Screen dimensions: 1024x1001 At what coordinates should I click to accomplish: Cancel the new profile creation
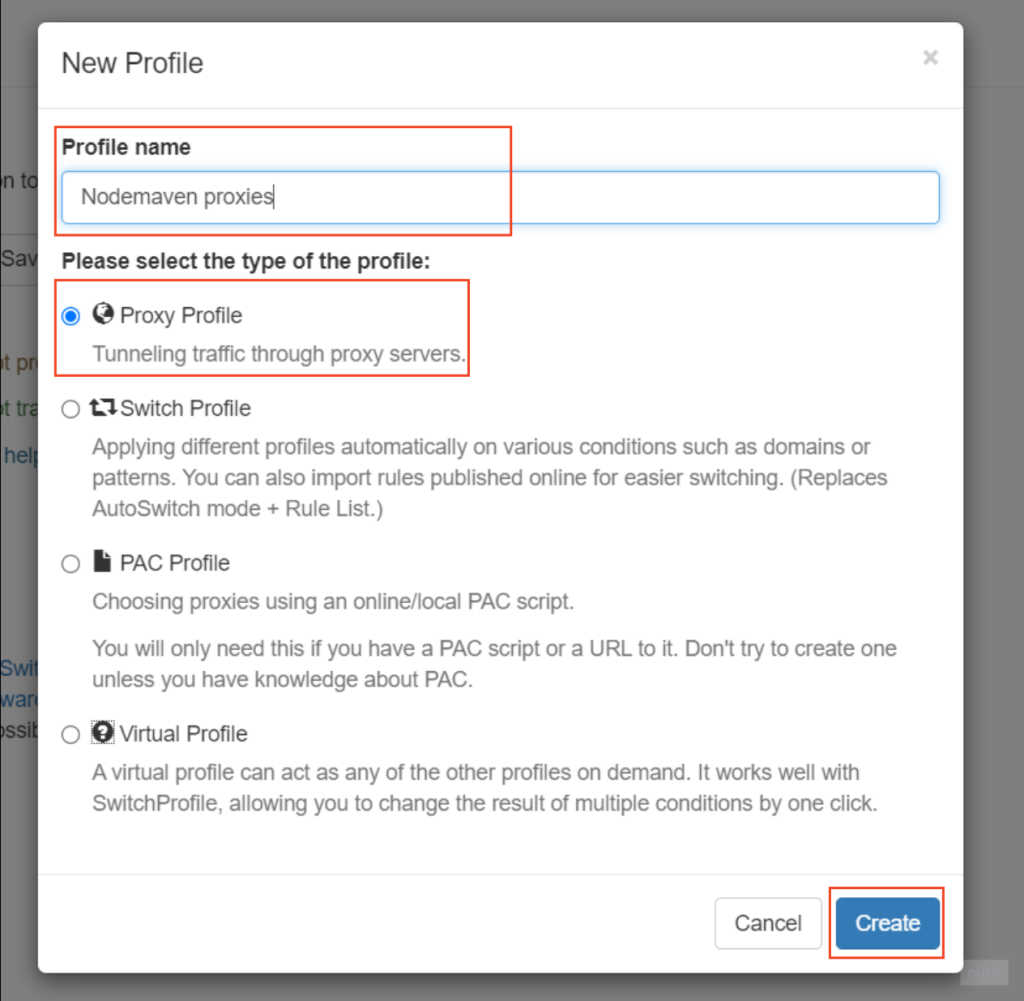click(x=768, y=923)
